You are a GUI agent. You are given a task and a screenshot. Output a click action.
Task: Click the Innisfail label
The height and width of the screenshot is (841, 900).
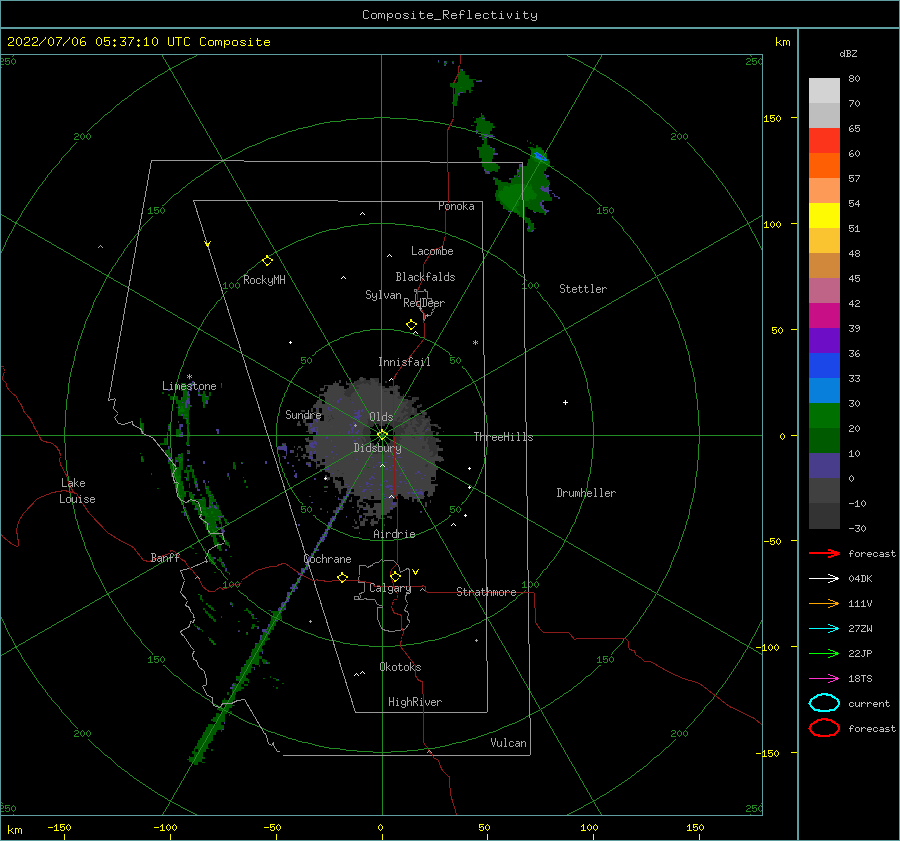pyautogui.click(x=404, y=362)
